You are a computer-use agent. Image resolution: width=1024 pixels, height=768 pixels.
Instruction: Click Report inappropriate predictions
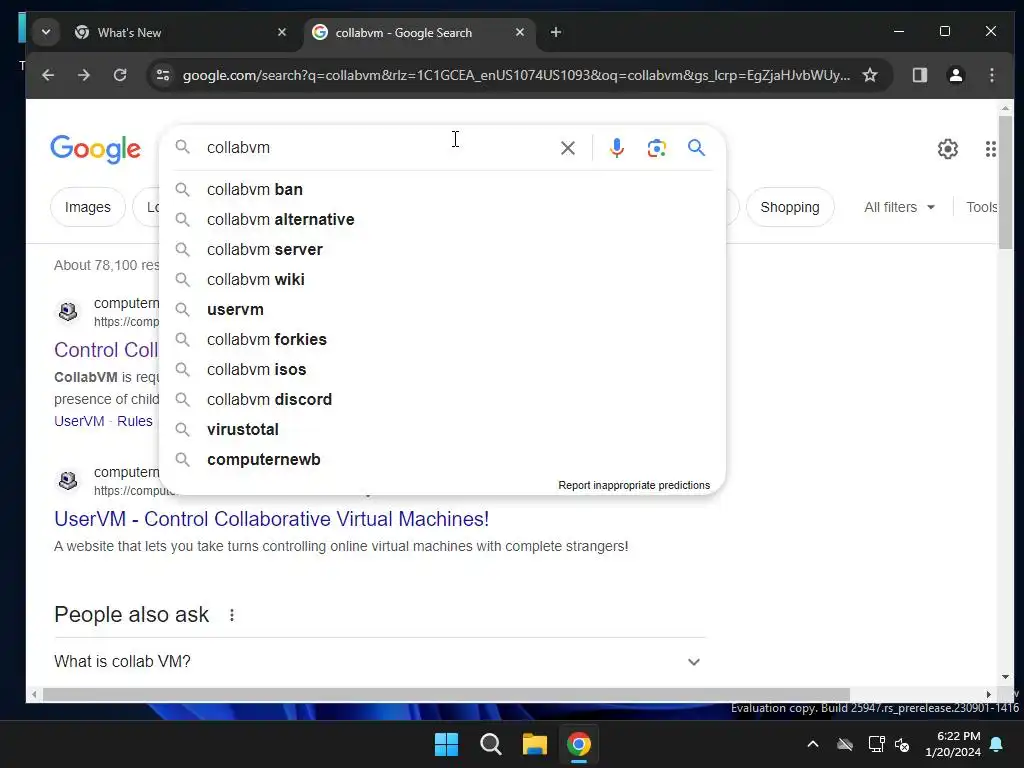point(633,485)
